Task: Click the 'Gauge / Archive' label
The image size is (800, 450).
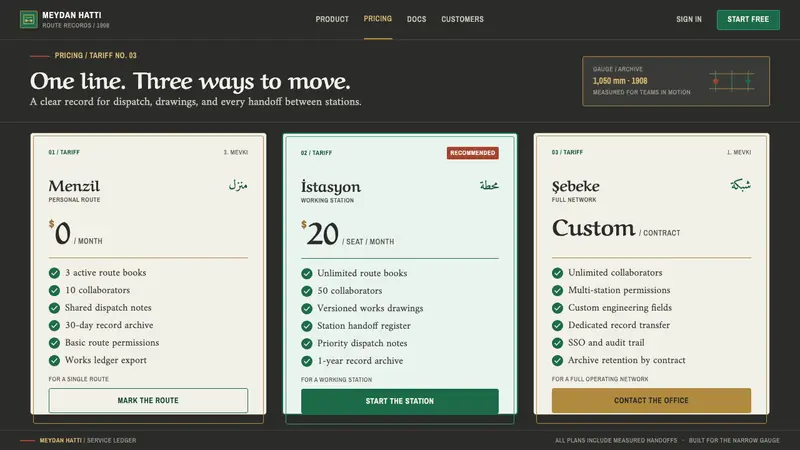Action: click(x=617, y=69)
